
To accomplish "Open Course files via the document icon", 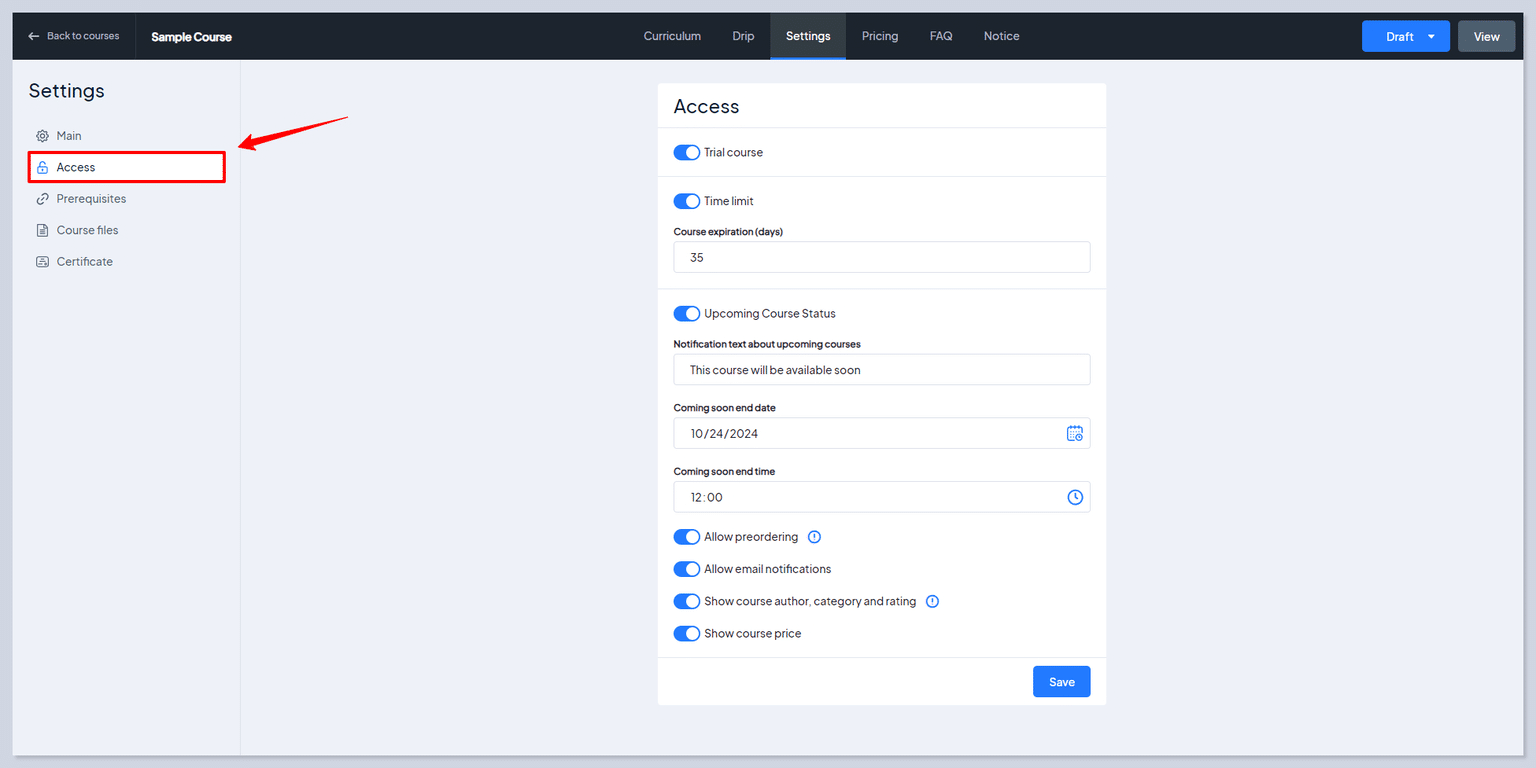I will click(x=42, y=229).
